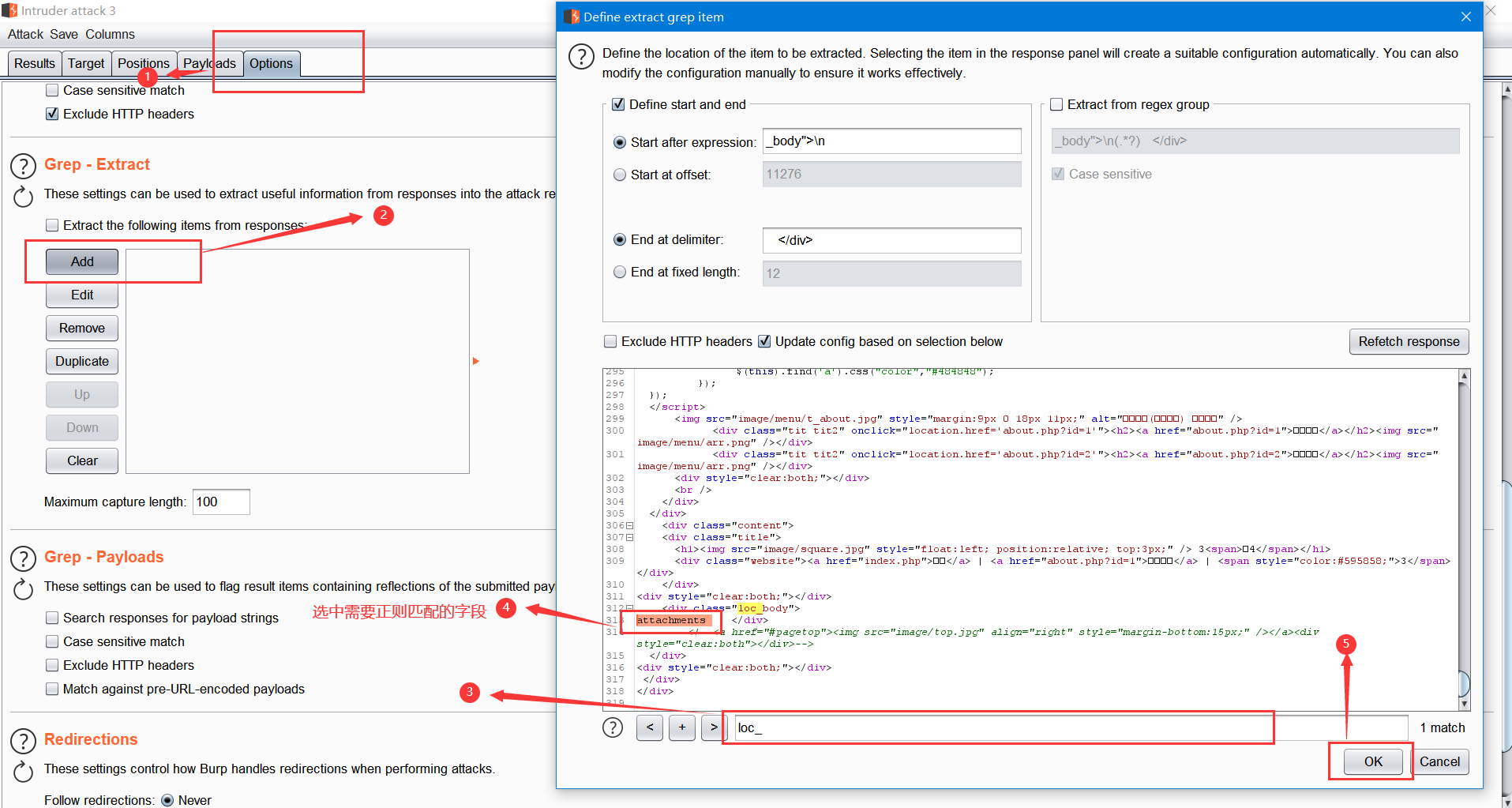The image size is (1512, 808).
Task: Click the Grep - Payloads restore defaults icon
Action: (x=24, y=589)
